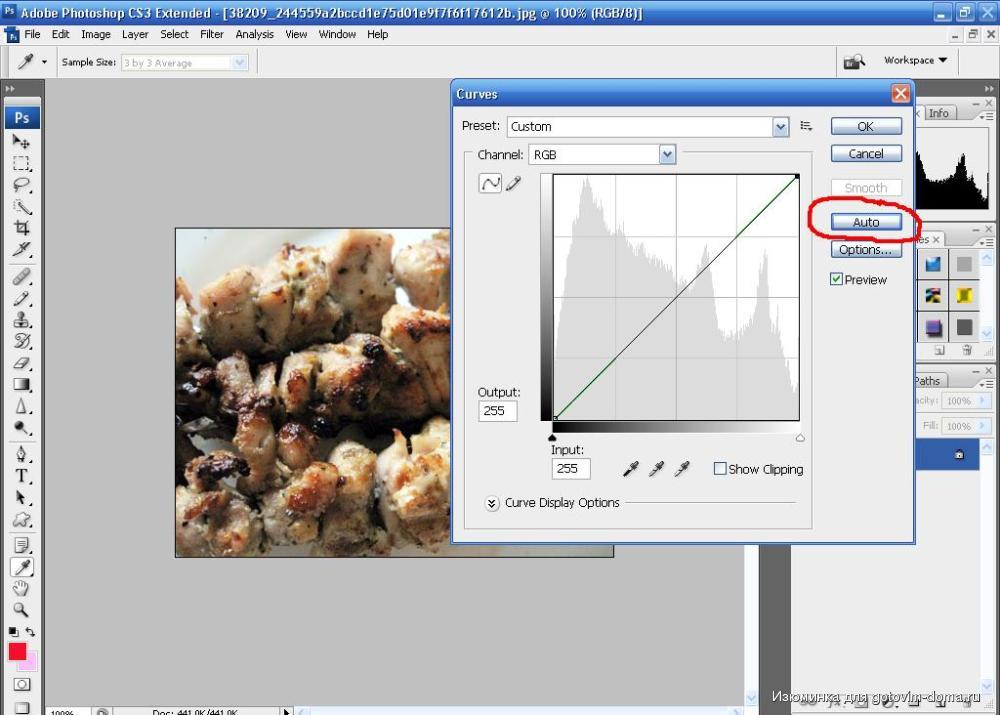Open the Preset dropdown
This screenshot has width=1000, height=715.
click(x=649, y=126)
